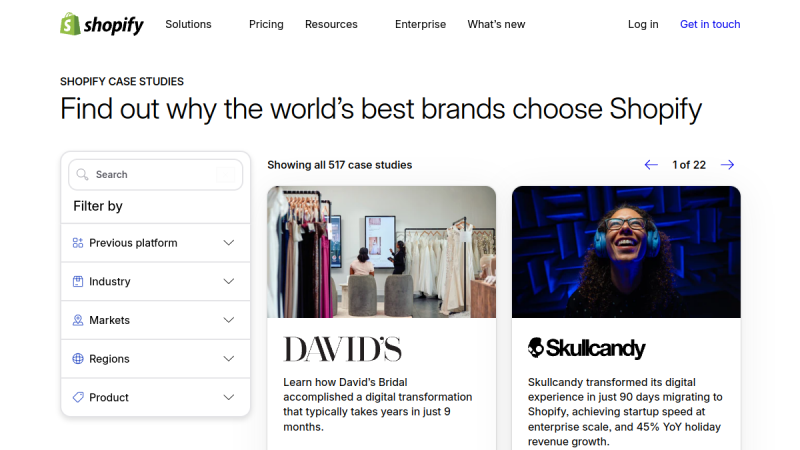Click the Industry storefront icon
This screenshot has width=800, height=450.
(x=78, y=282)
